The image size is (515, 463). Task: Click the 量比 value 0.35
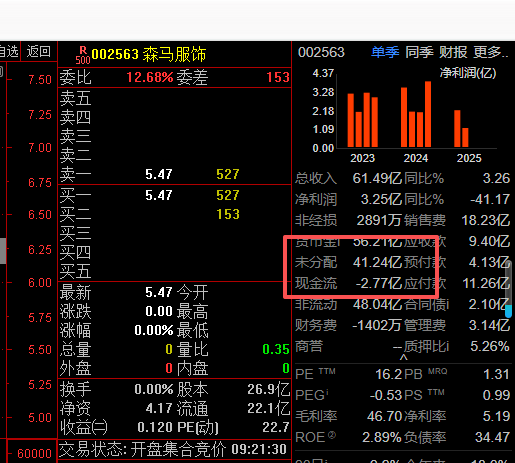276,349
